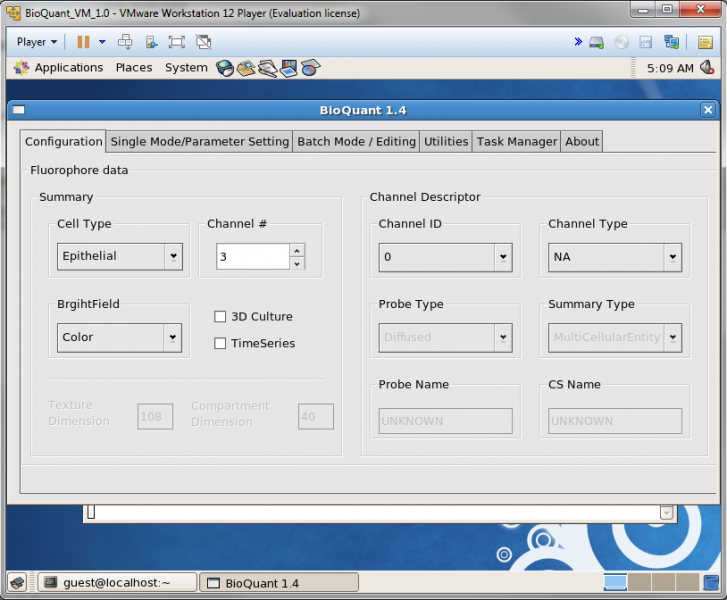Enable the 3D Culture checkbox
The image size is (727, 600).
point(220,317)
